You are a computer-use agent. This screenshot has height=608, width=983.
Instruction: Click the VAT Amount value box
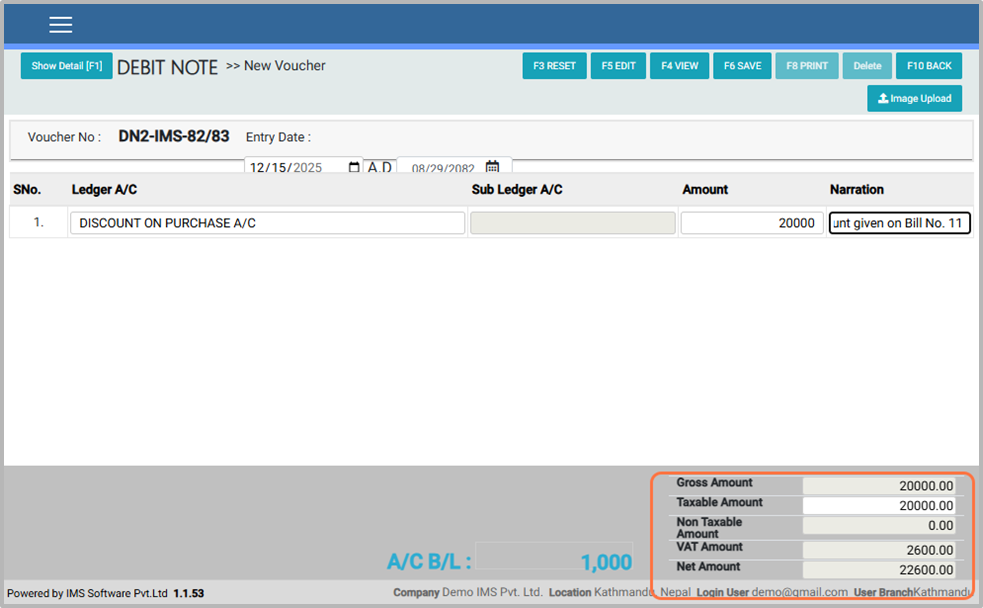tap(878, 550)
